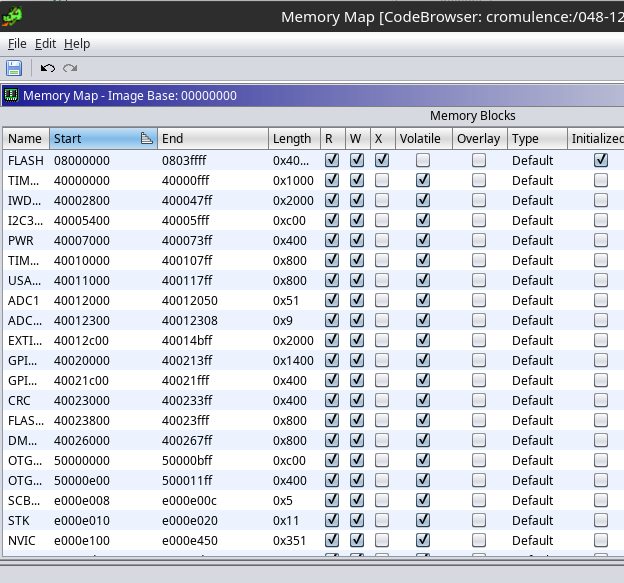This screenshot has height=583, width=624.
Task: Toggle Initialized checkbox for PWR block
Action: [601, 240]
